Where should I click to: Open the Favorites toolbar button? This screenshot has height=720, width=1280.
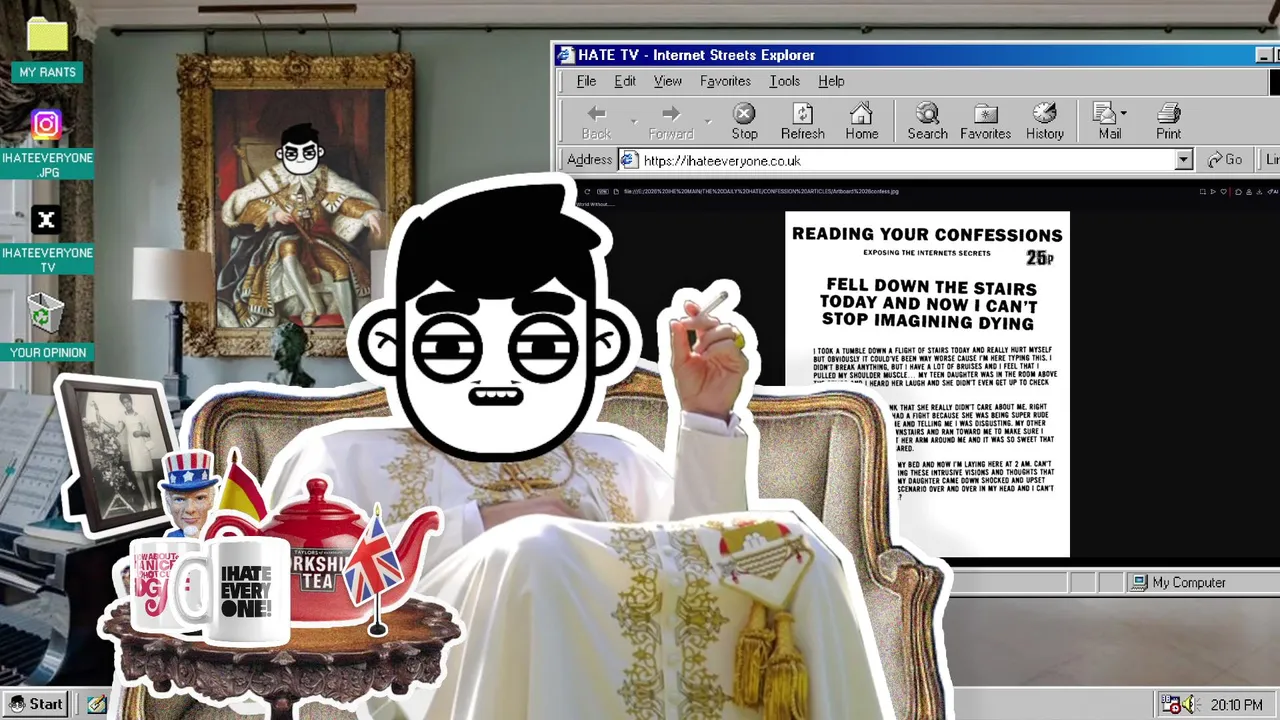click(x=985, y=122)
